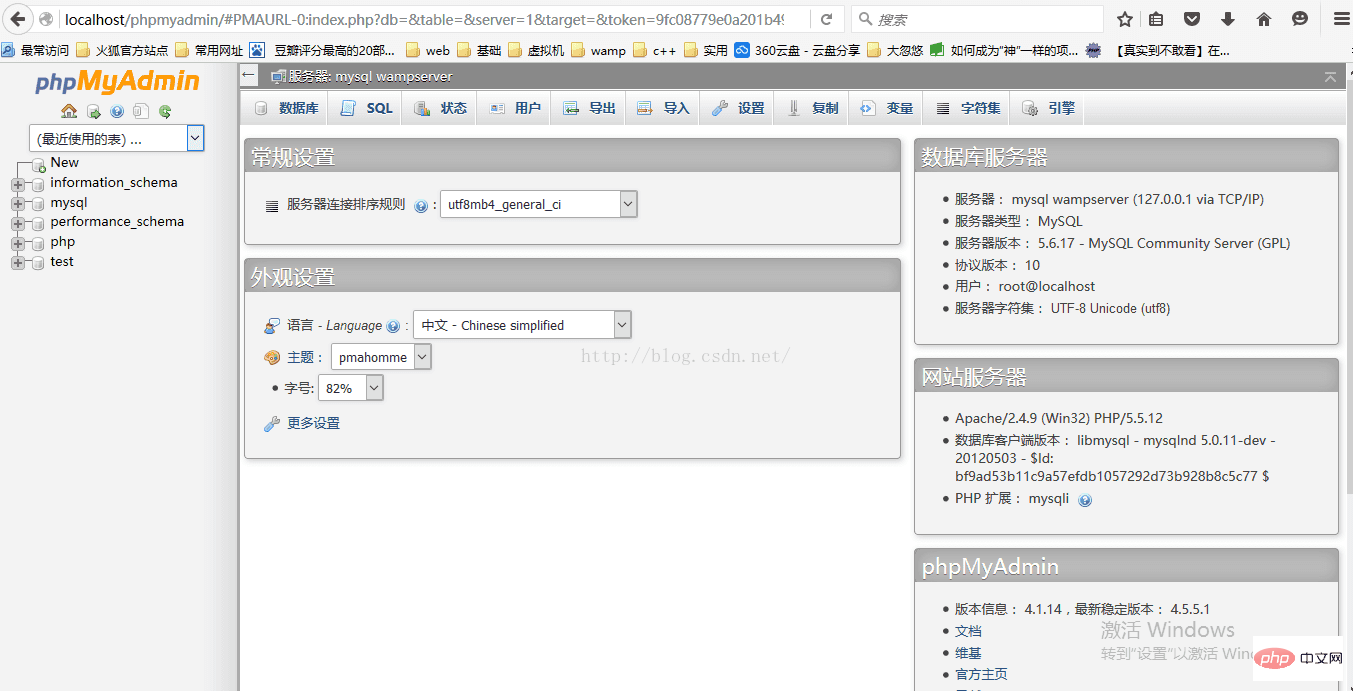Go back with browser back arrow
Screen dimensions: 1353x691
(x=17, y=19)
